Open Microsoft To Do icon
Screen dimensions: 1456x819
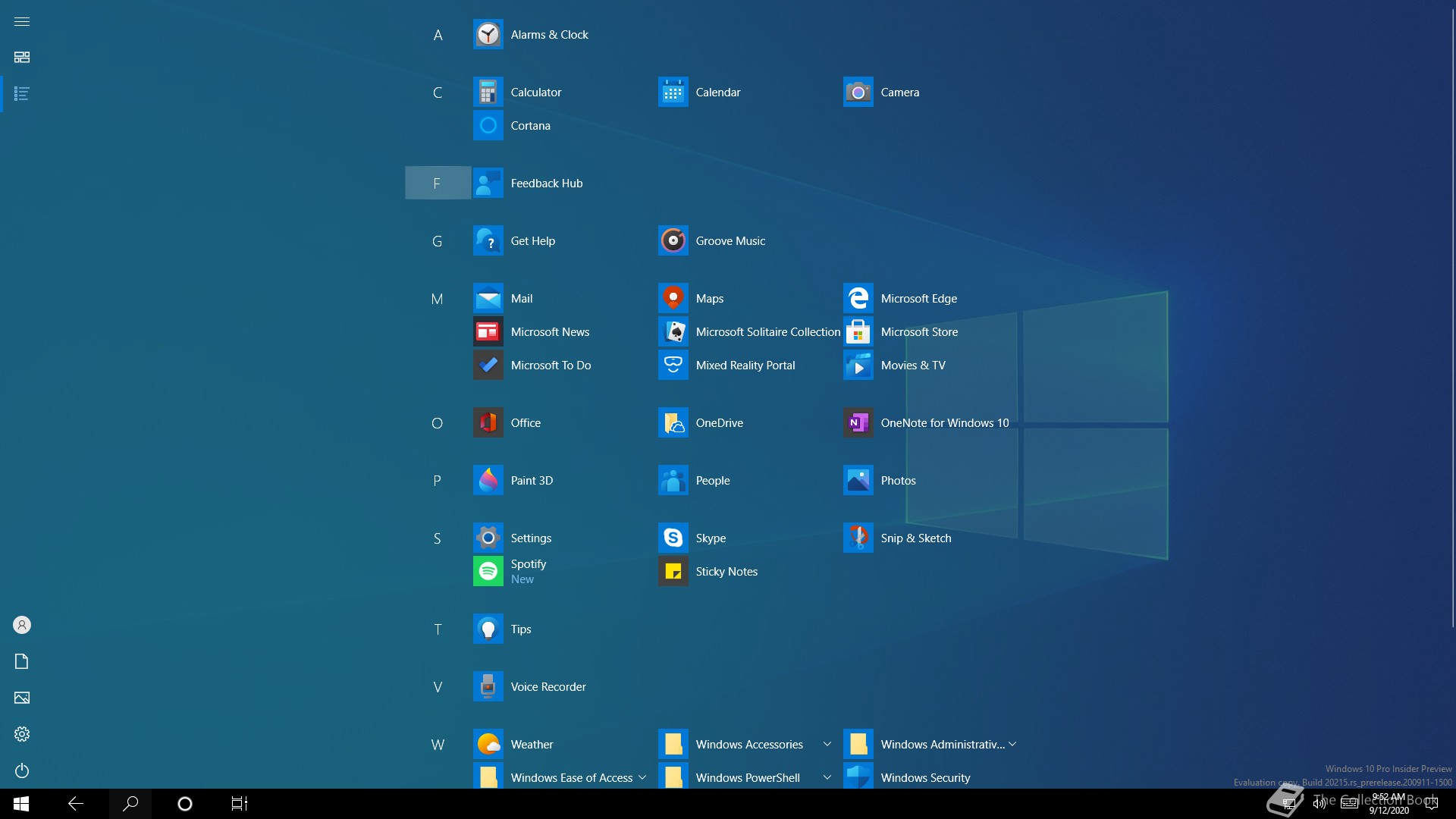pyautogui.click(x=488, y=366)
